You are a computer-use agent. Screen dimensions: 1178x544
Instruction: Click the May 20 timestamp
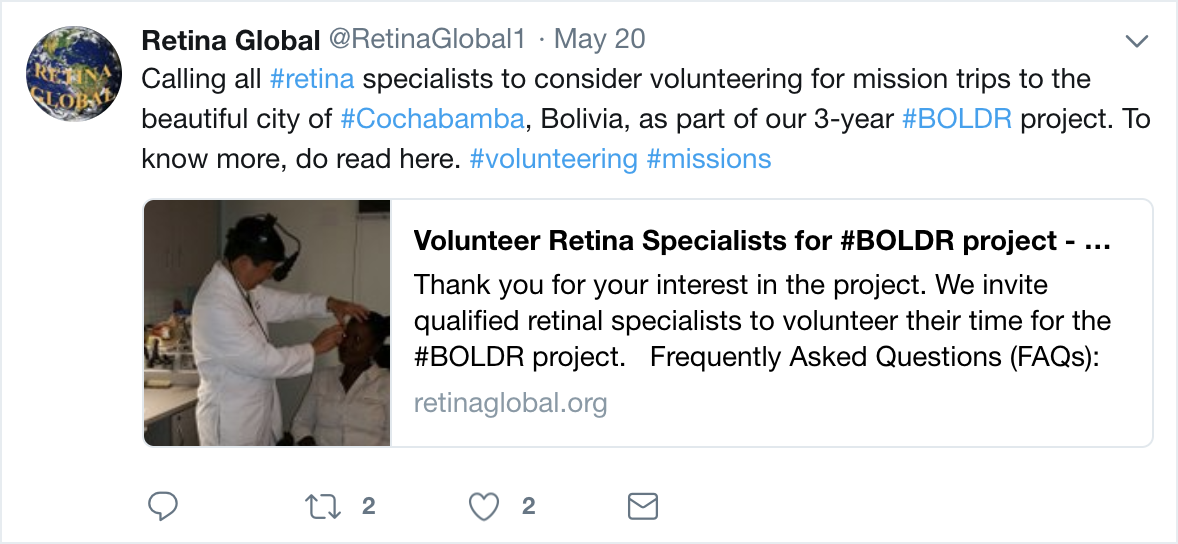pyautogui.click(x=600, y=40)
